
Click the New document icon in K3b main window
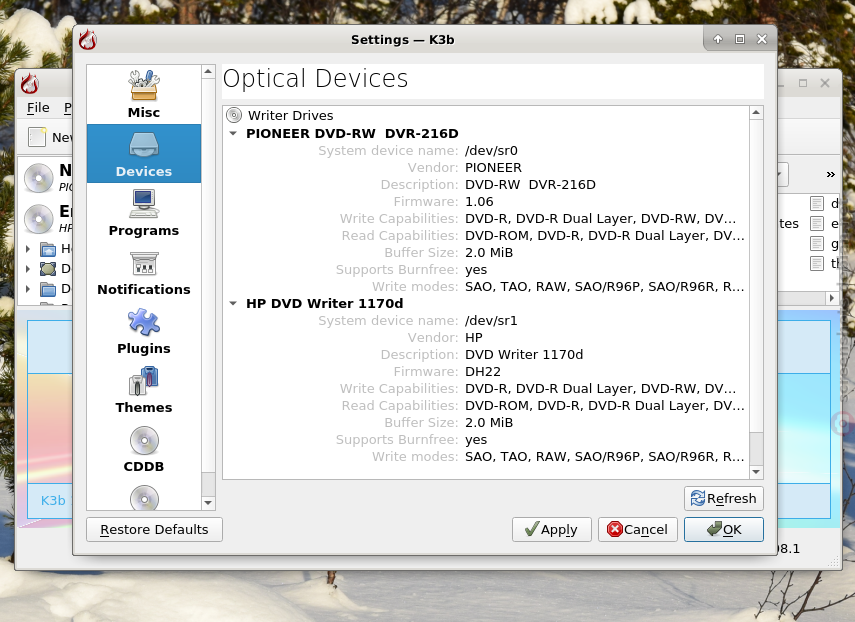(x=37, y=137)
